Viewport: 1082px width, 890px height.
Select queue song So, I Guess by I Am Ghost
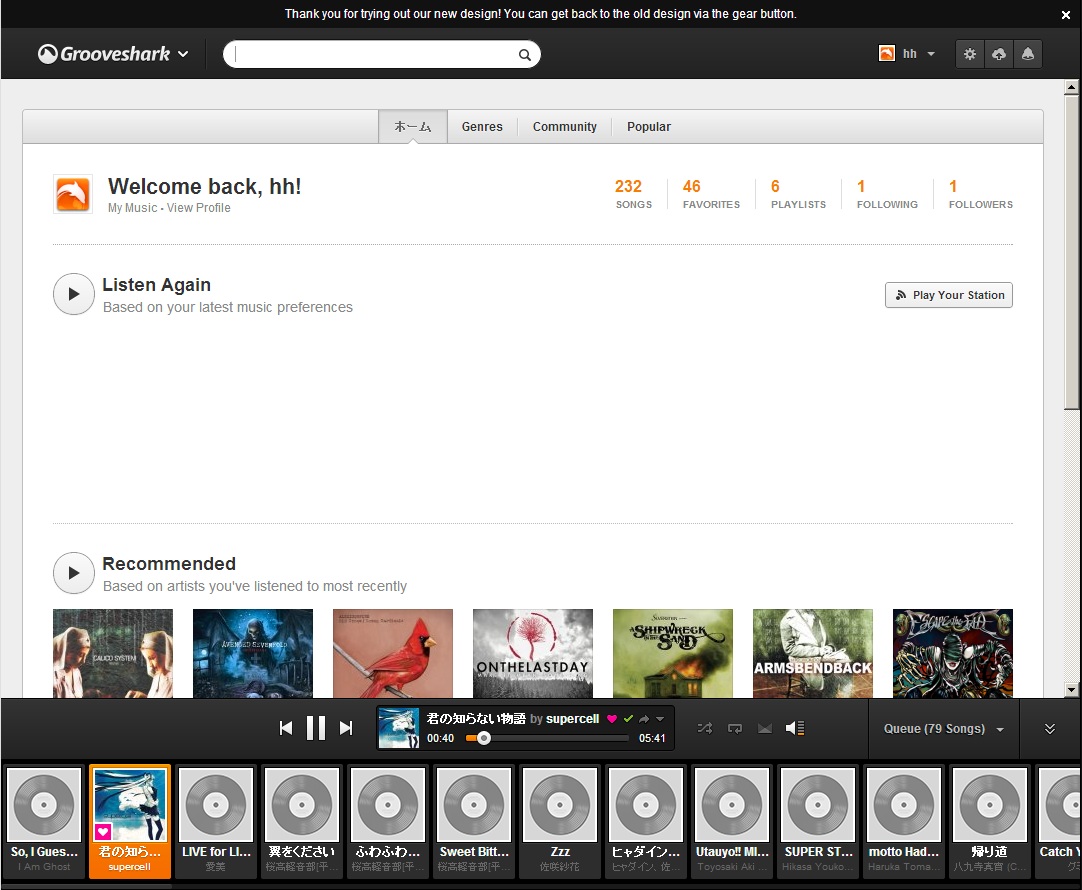click(x=44, y=821)
